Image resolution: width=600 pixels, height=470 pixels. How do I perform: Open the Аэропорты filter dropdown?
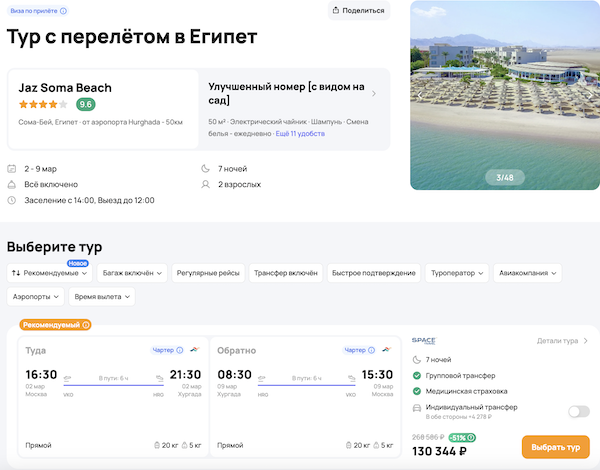[36, 297]
